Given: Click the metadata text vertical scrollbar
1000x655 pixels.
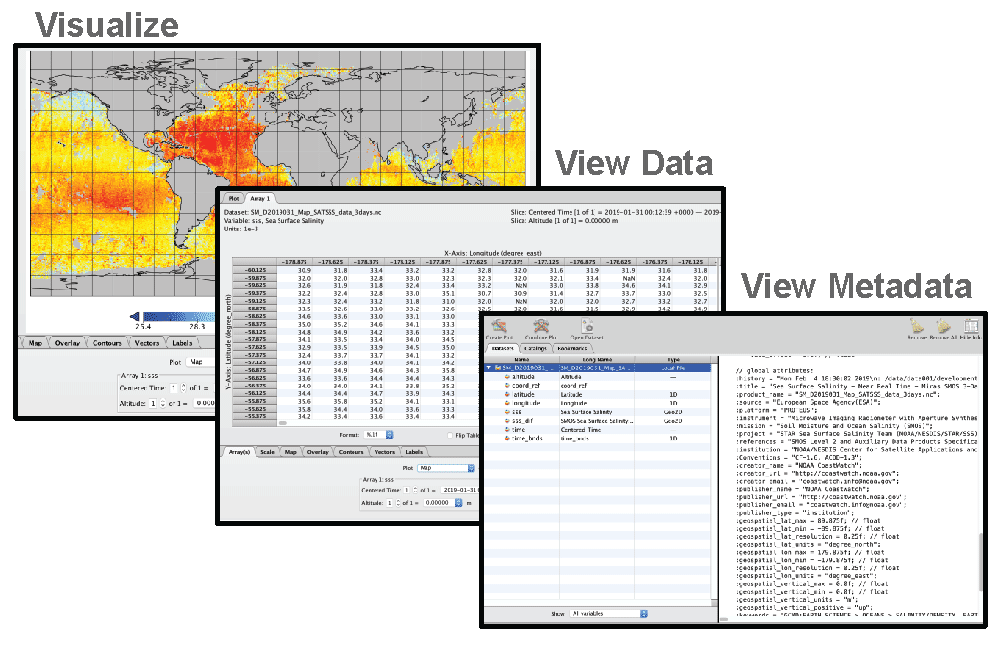Looking at the screenshot, I should tap(980, 560).
